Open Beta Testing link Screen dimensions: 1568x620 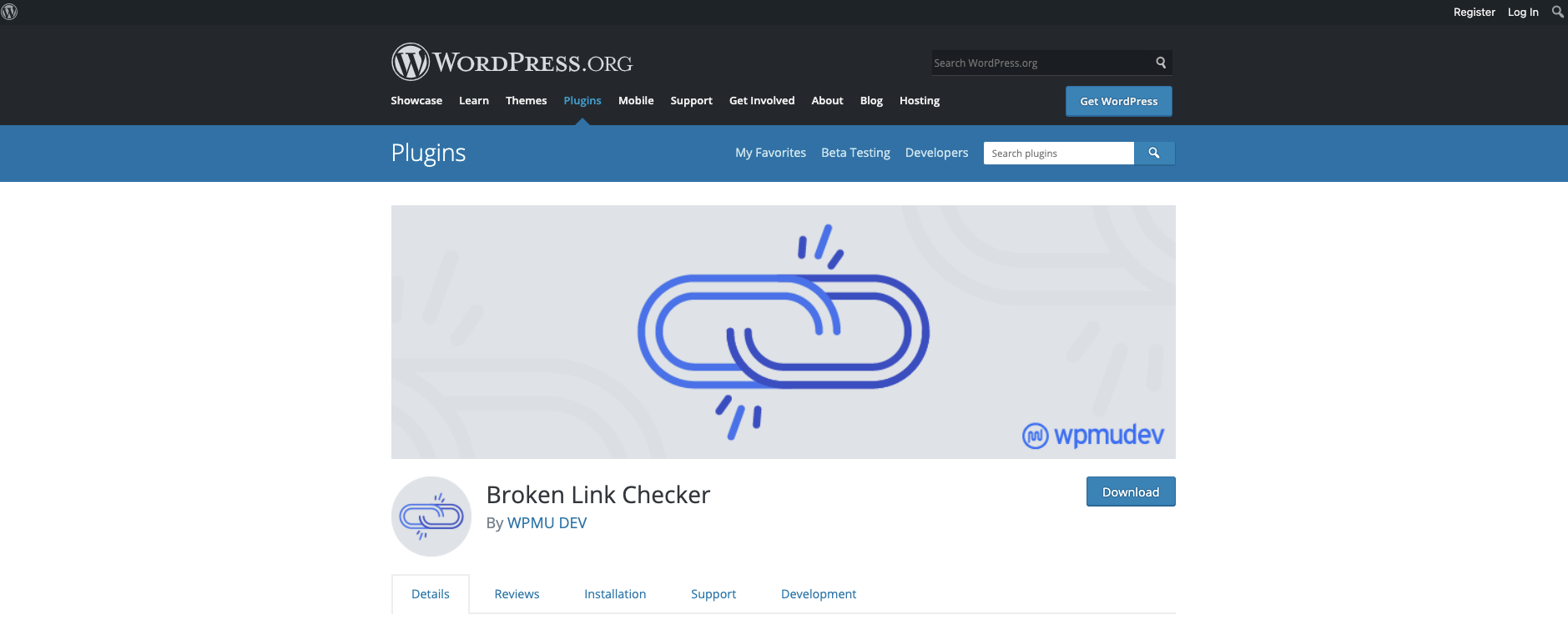[x=855, y=153]
